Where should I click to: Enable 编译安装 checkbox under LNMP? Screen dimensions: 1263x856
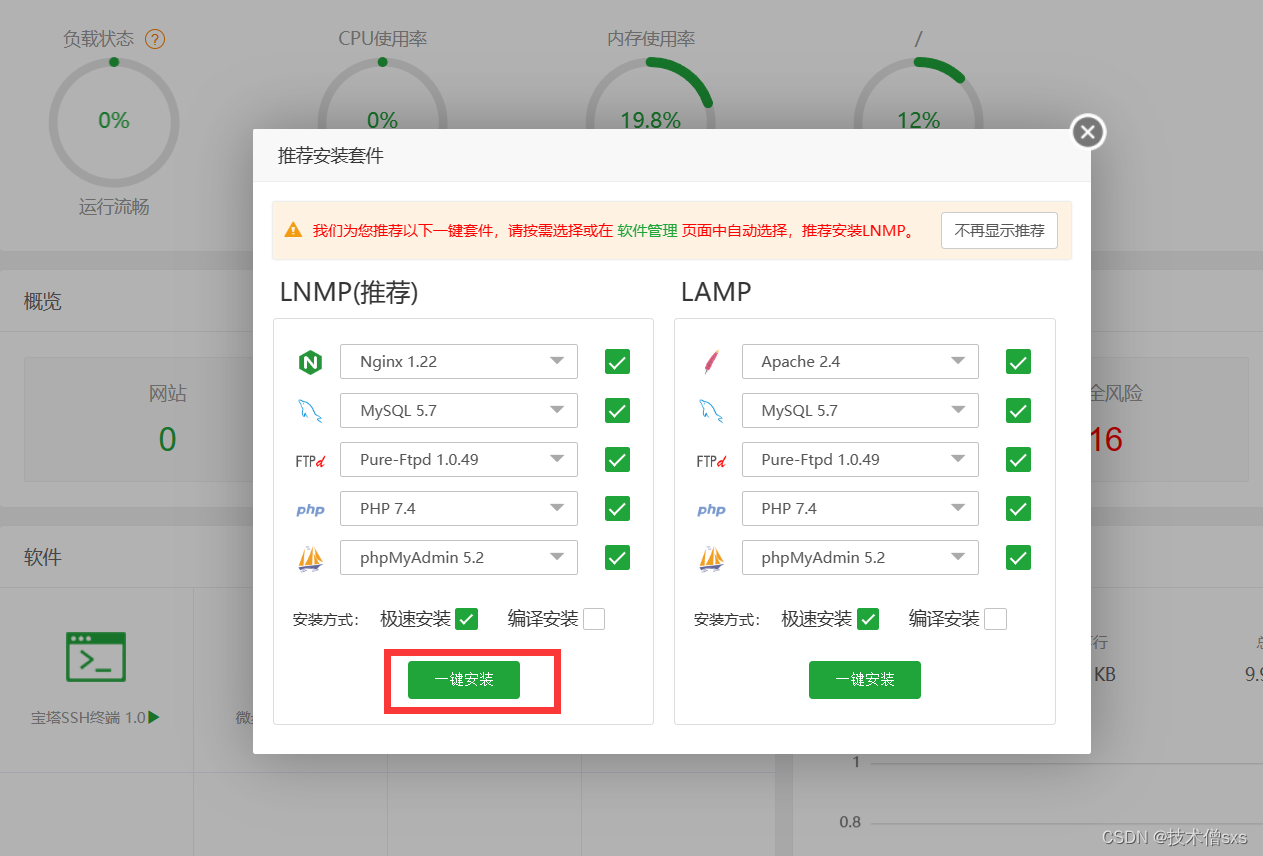click(594, 619)
